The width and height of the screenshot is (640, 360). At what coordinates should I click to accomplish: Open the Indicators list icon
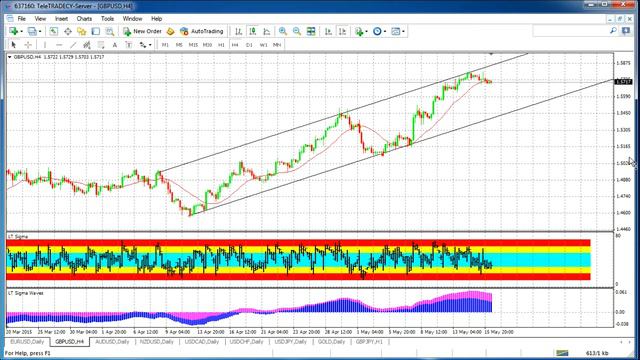pyautogui.click(x=359, y=31)
